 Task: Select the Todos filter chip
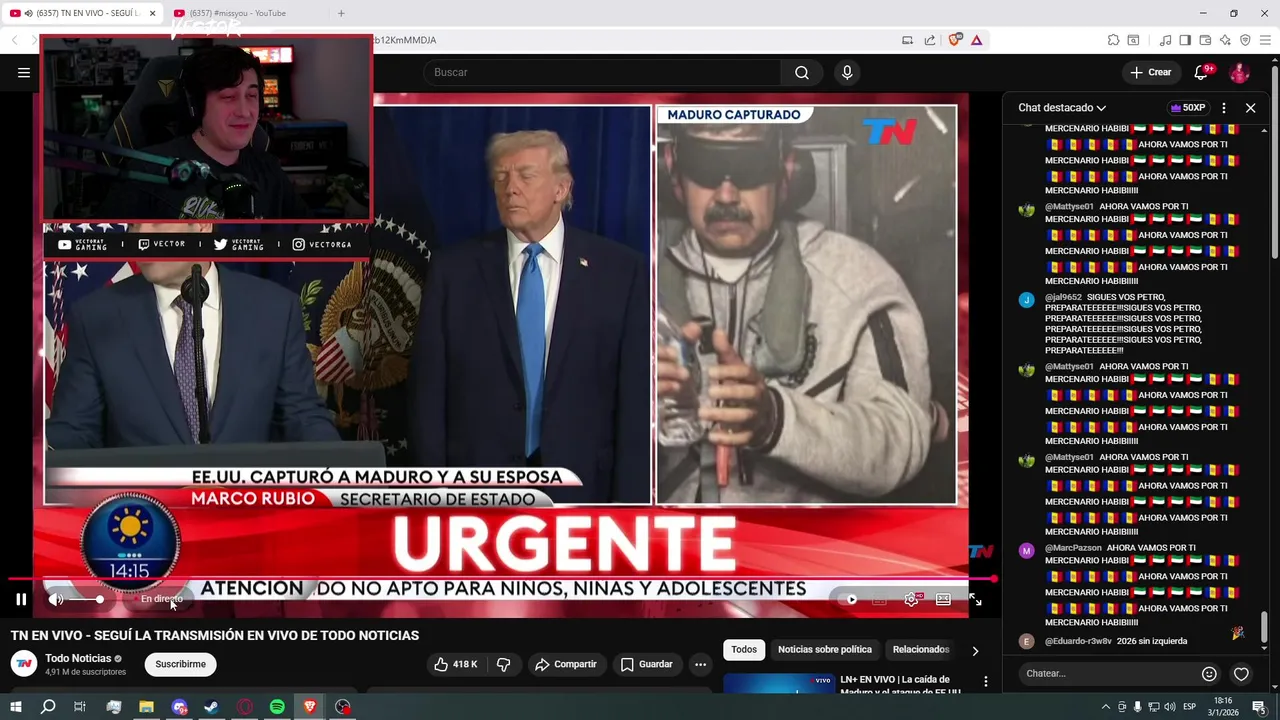(x=744, y=650)
